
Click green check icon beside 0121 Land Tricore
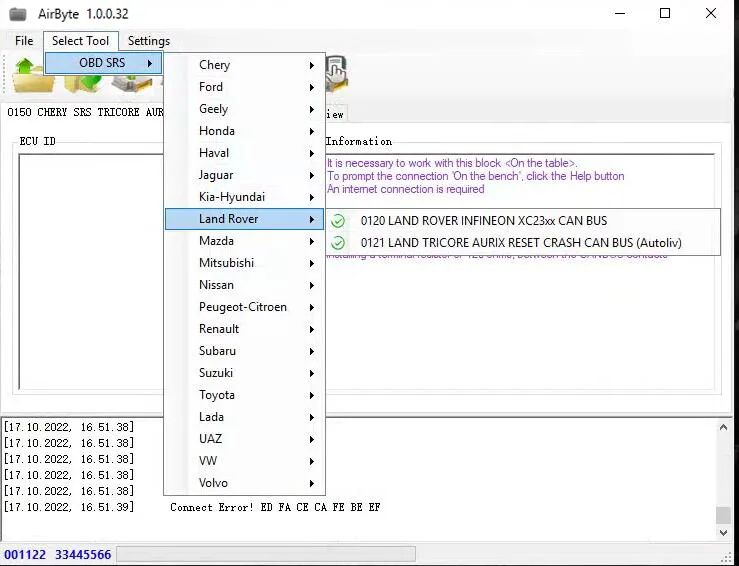point(338,243)
